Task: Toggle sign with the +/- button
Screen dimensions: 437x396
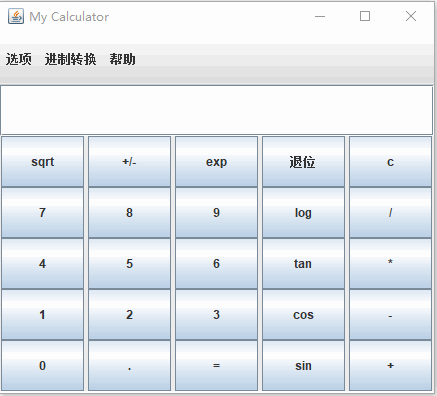Action: pyautogui.click(x=129, y=162)
